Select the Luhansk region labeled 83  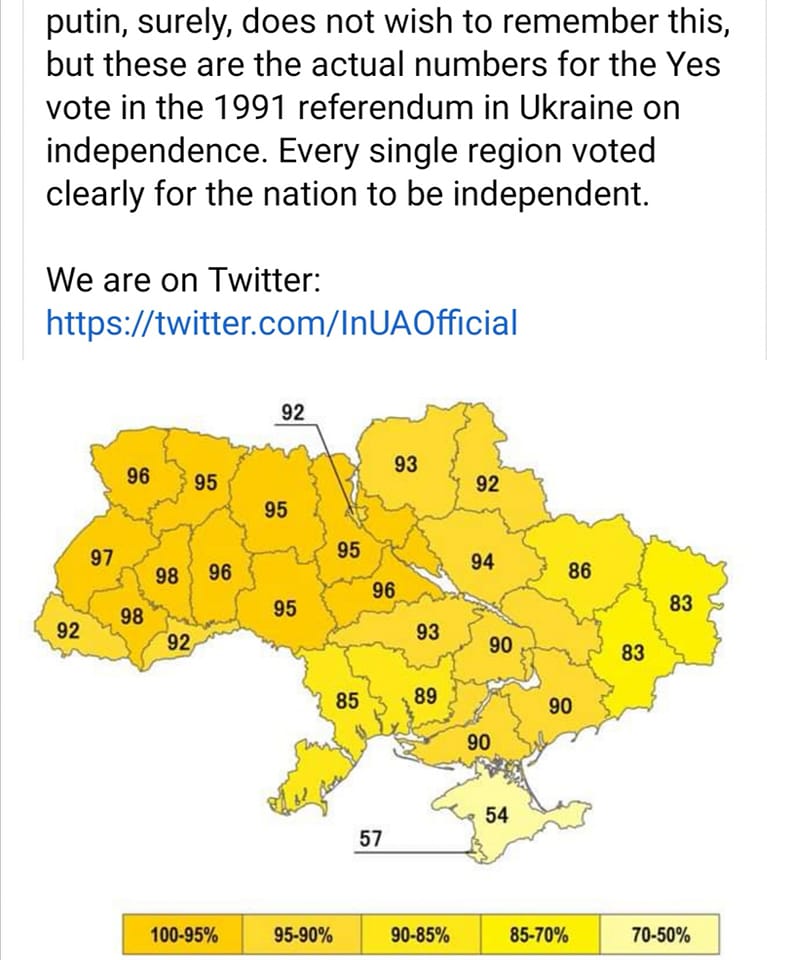click(x=681, y=603)
